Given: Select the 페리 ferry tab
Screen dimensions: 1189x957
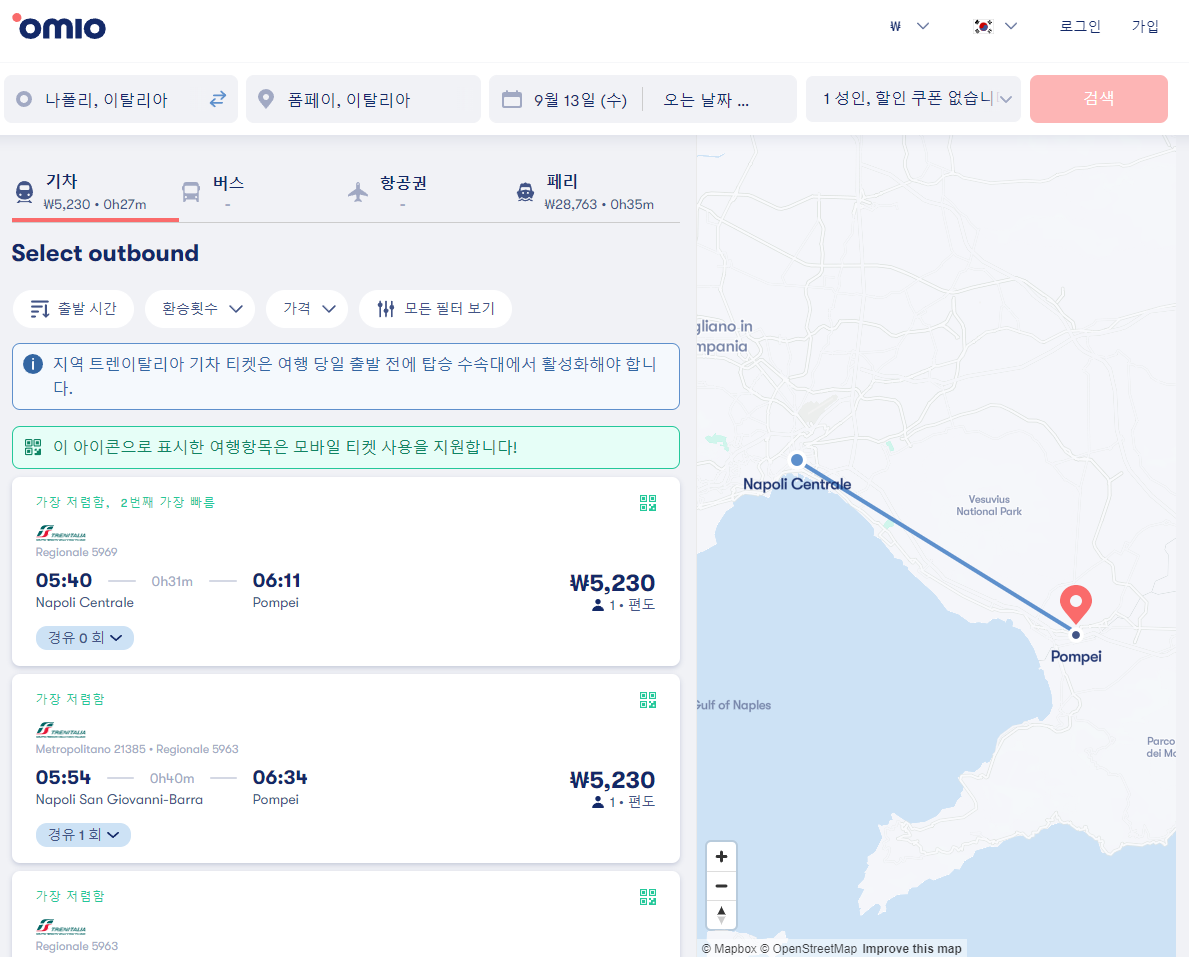Looking at the screenshot, I should pos(596,193).
